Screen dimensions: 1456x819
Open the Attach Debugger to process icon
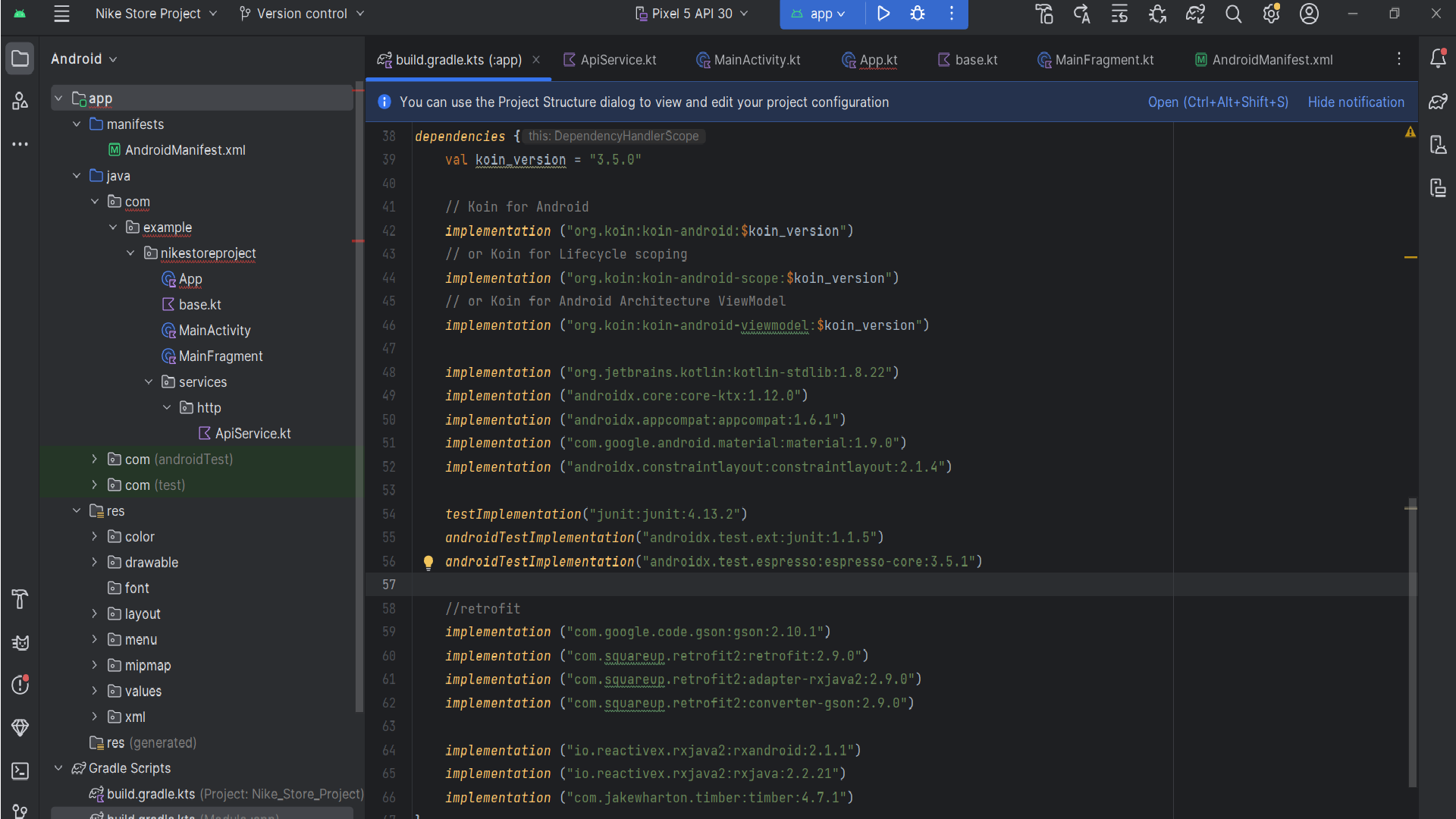click(x=1157, y=14)
